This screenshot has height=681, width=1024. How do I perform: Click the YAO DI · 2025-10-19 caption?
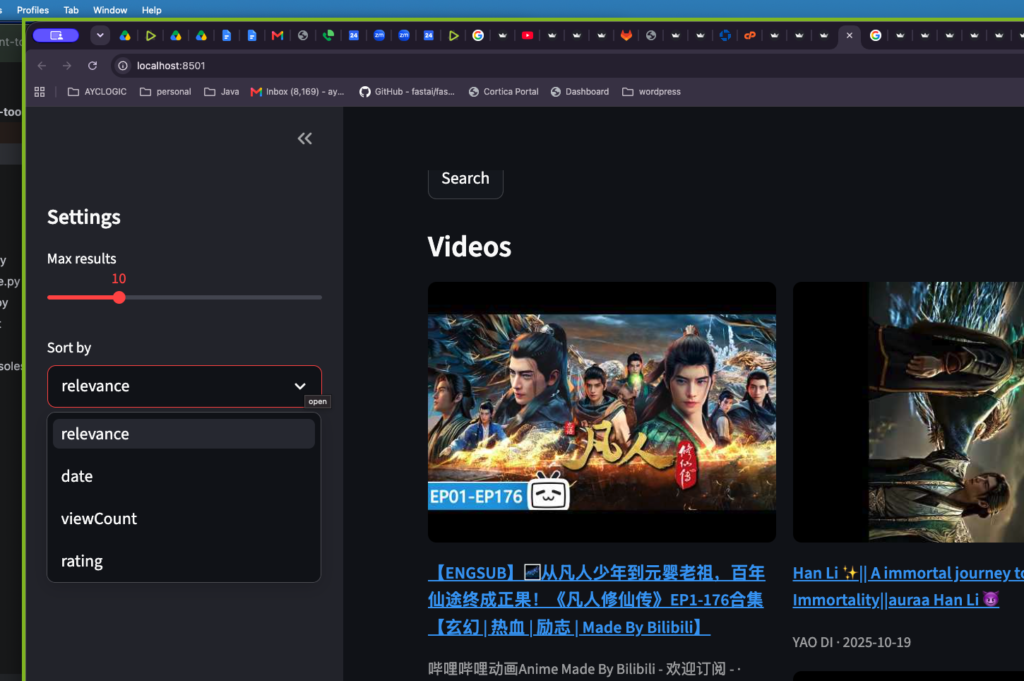[852, 642]
